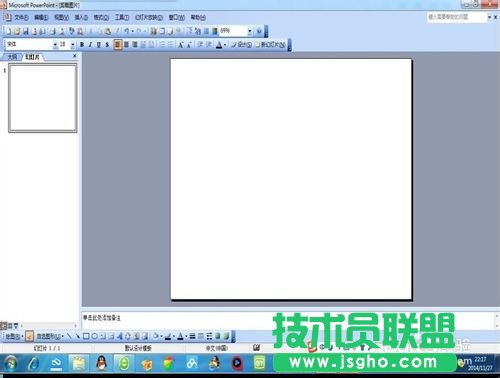The width and height of the screenshot is (500, 378).
Task: Click the Help question mark icon
Action: click(x=259, y=31)
